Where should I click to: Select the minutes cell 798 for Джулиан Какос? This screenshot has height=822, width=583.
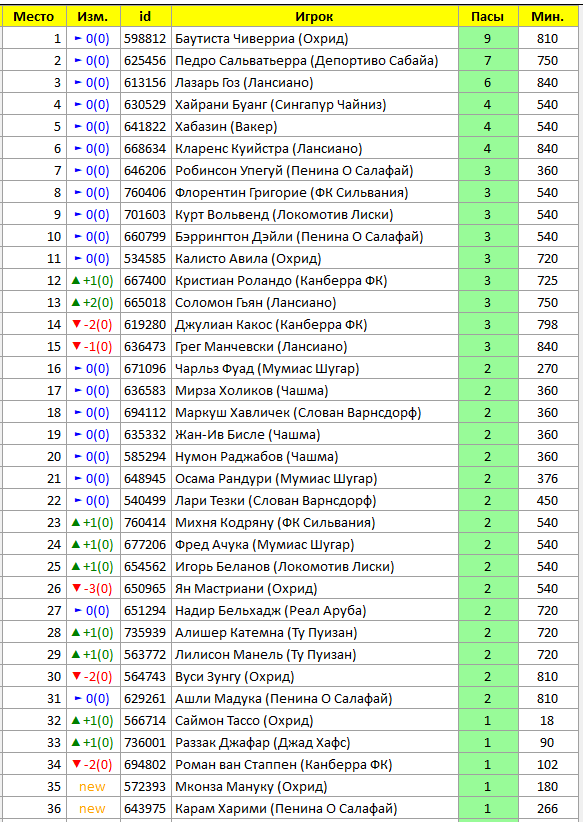coord(548,325)
